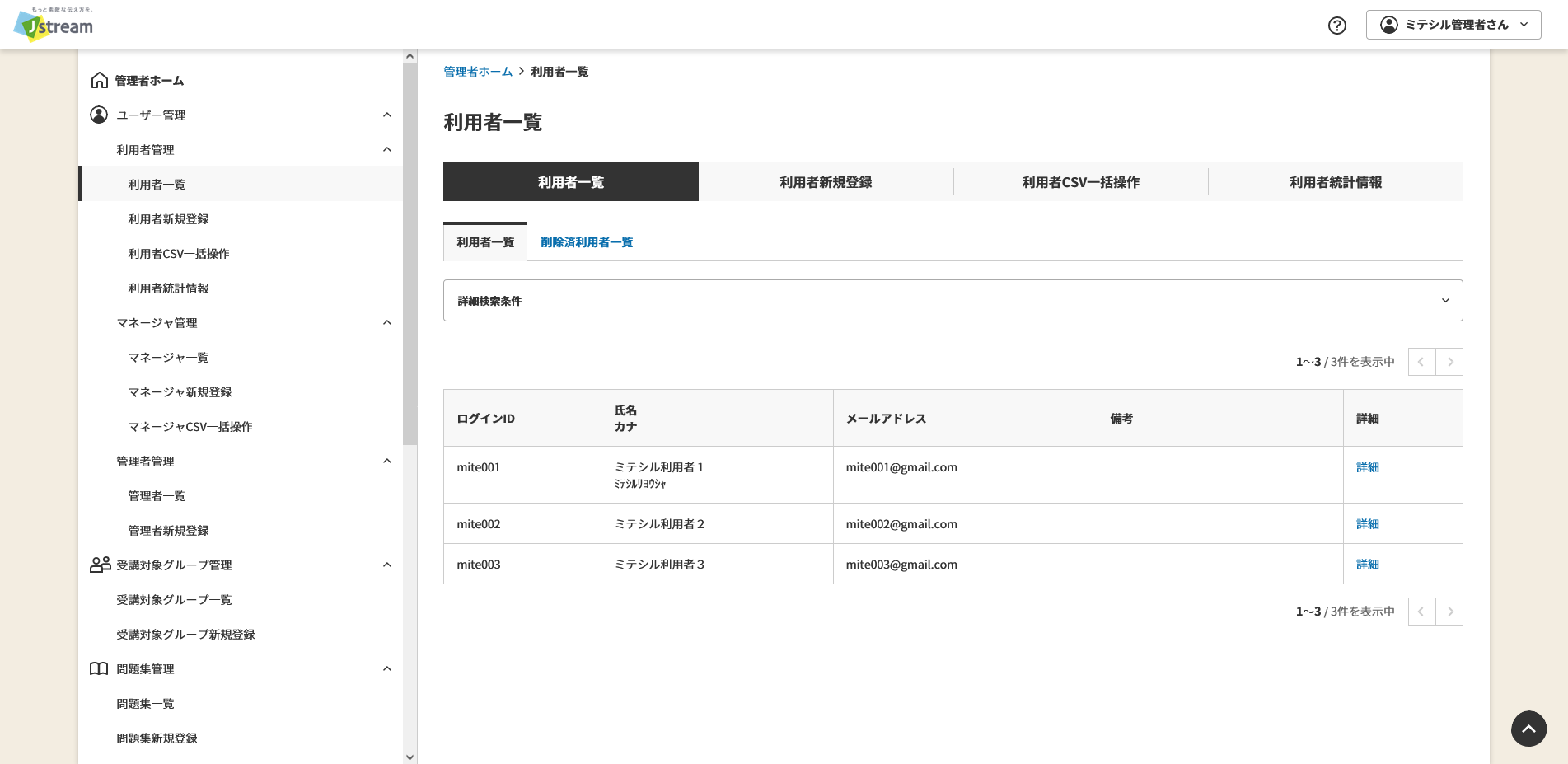Open 詳細 link for mite001
This screenshot has height=764, width=1568.
tap(1368, 467)
